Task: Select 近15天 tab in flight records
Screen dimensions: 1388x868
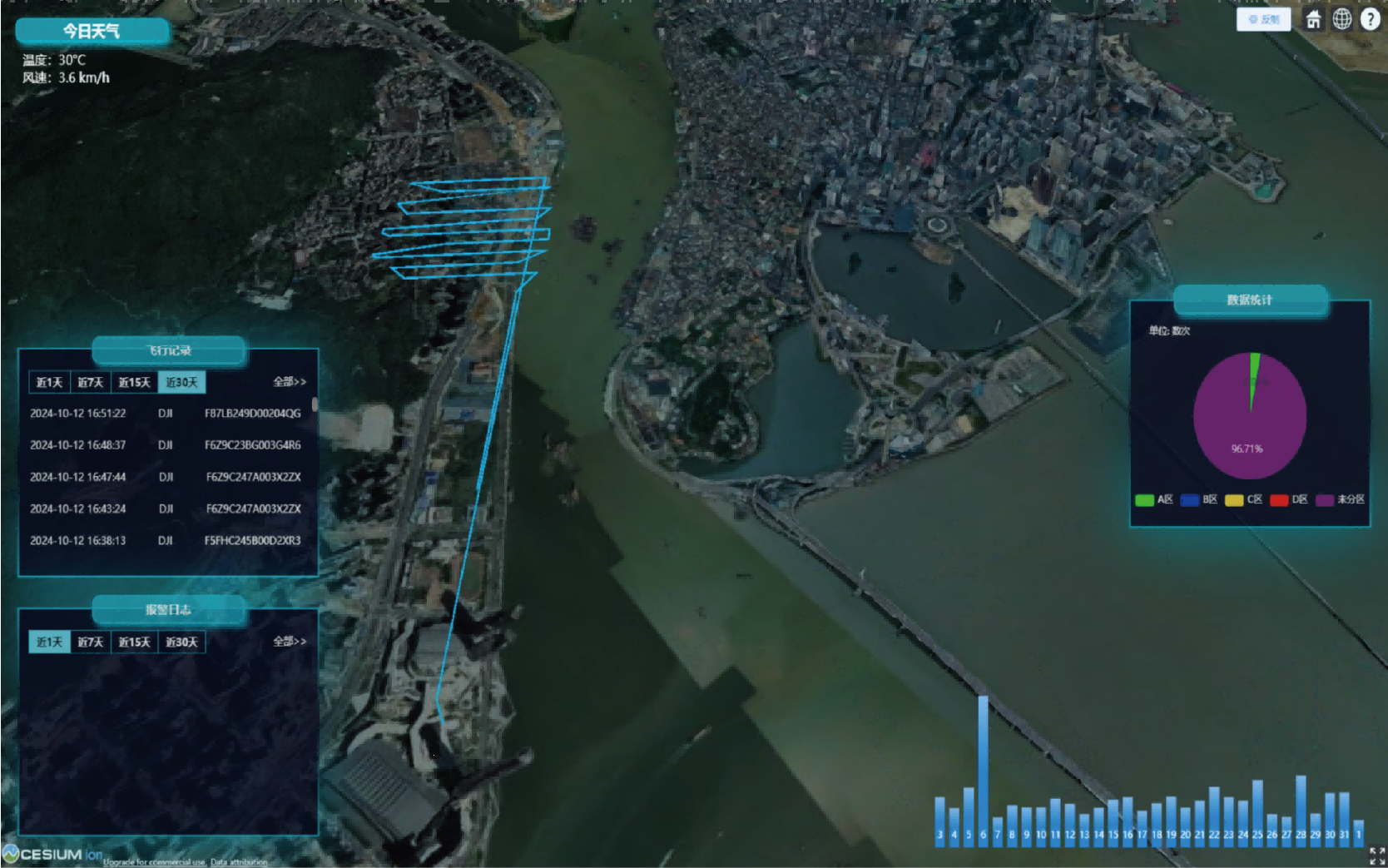Action: coord(134,382)
